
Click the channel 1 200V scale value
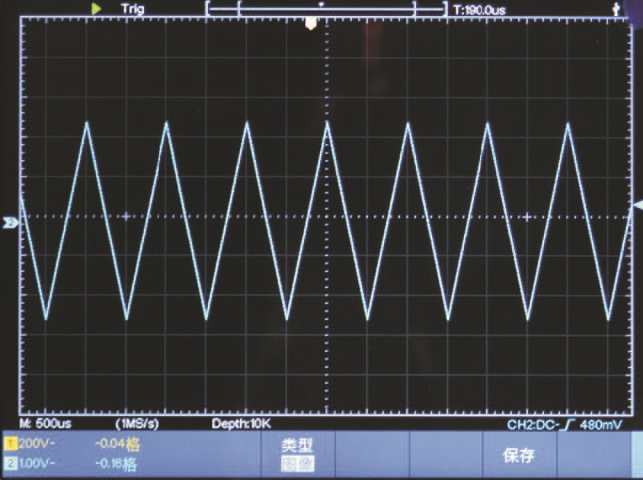point(36,444)
